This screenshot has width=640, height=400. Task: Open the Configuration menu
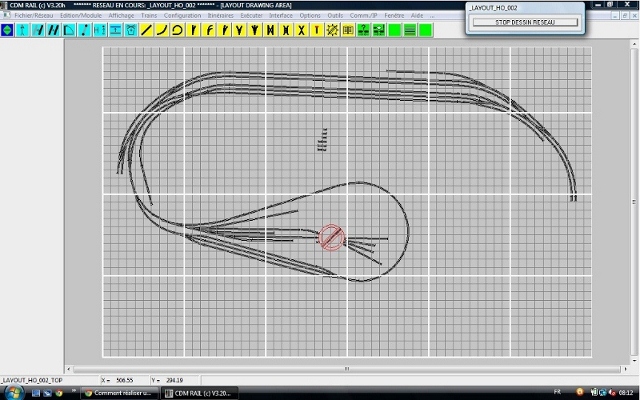pos(182,16)
